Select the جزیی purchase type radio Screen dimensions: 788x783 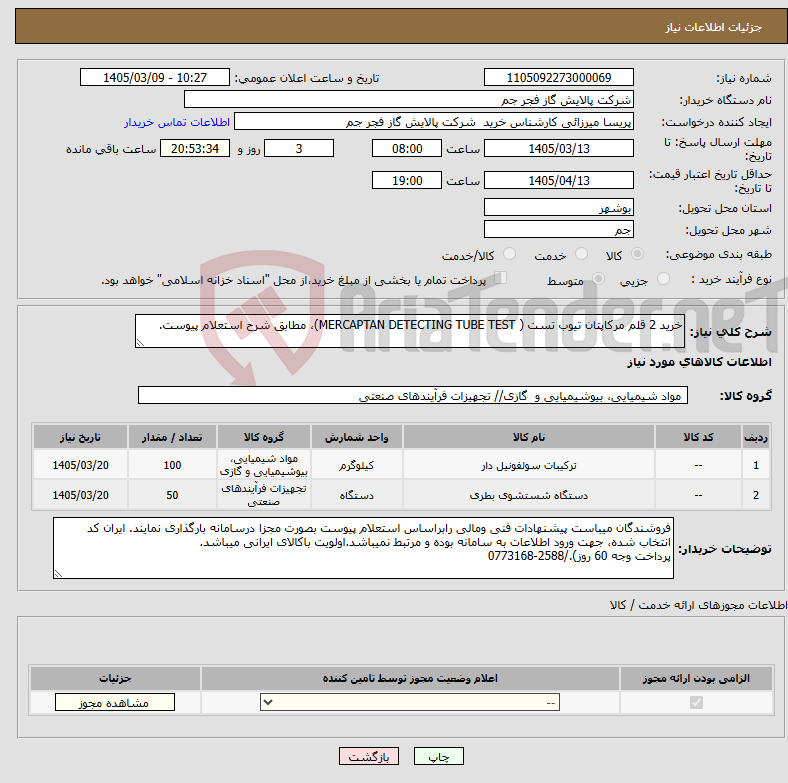click(663, 278)
